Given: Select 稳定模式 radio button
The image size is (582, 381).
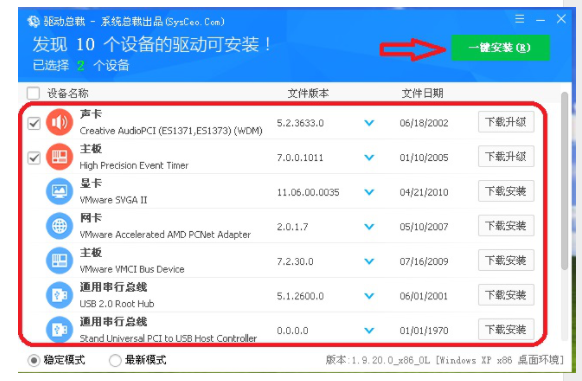Looking at the screenshot, I should point(34,360).
